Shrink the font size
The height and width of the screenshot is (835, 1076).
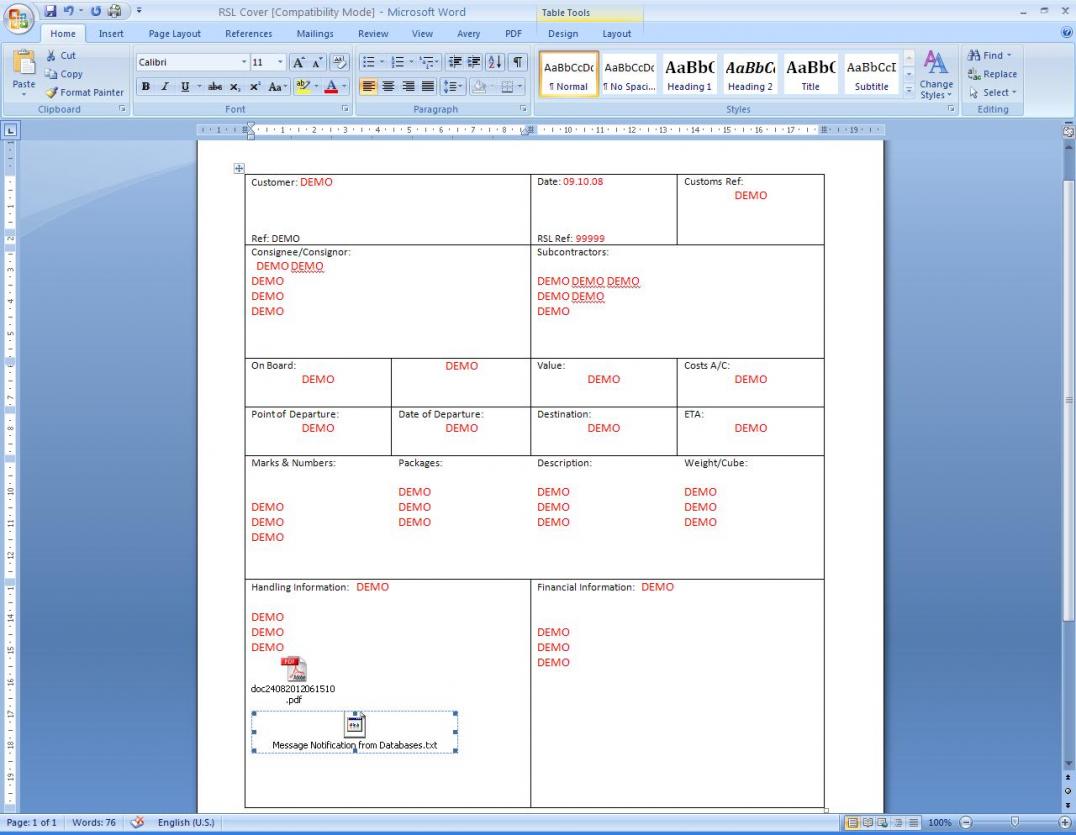[x=316, y=62]
